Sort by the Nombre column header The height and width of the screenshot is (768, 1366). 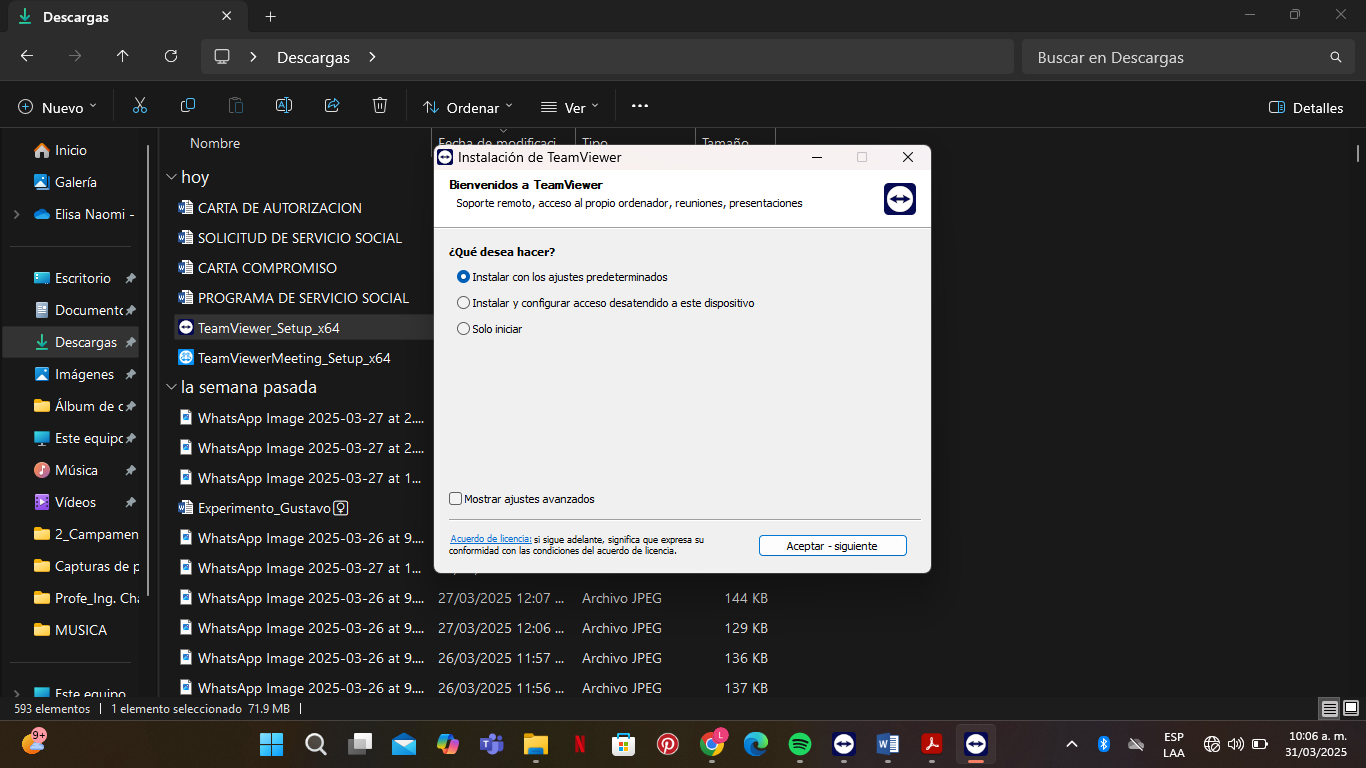pyautogui.click(x=215, y=143)
